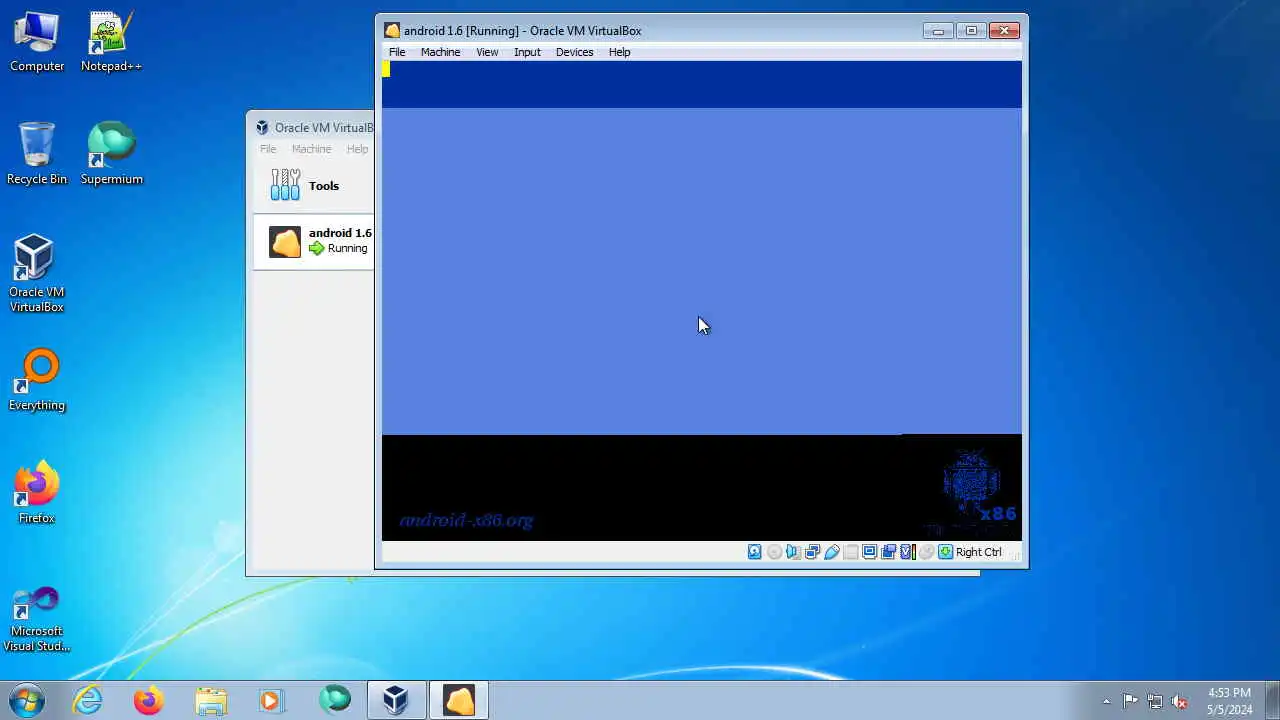Click the VirtualBox icon in VM title bar

point(392,31)
